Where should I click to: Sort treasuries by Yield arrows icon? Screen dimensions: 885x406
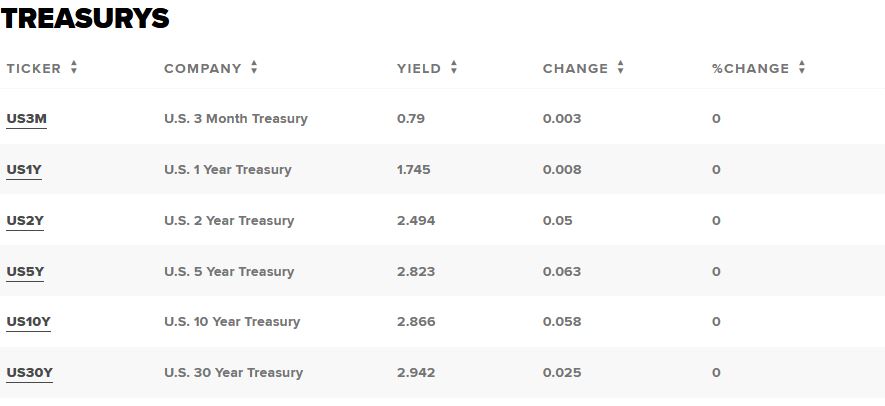454,68
